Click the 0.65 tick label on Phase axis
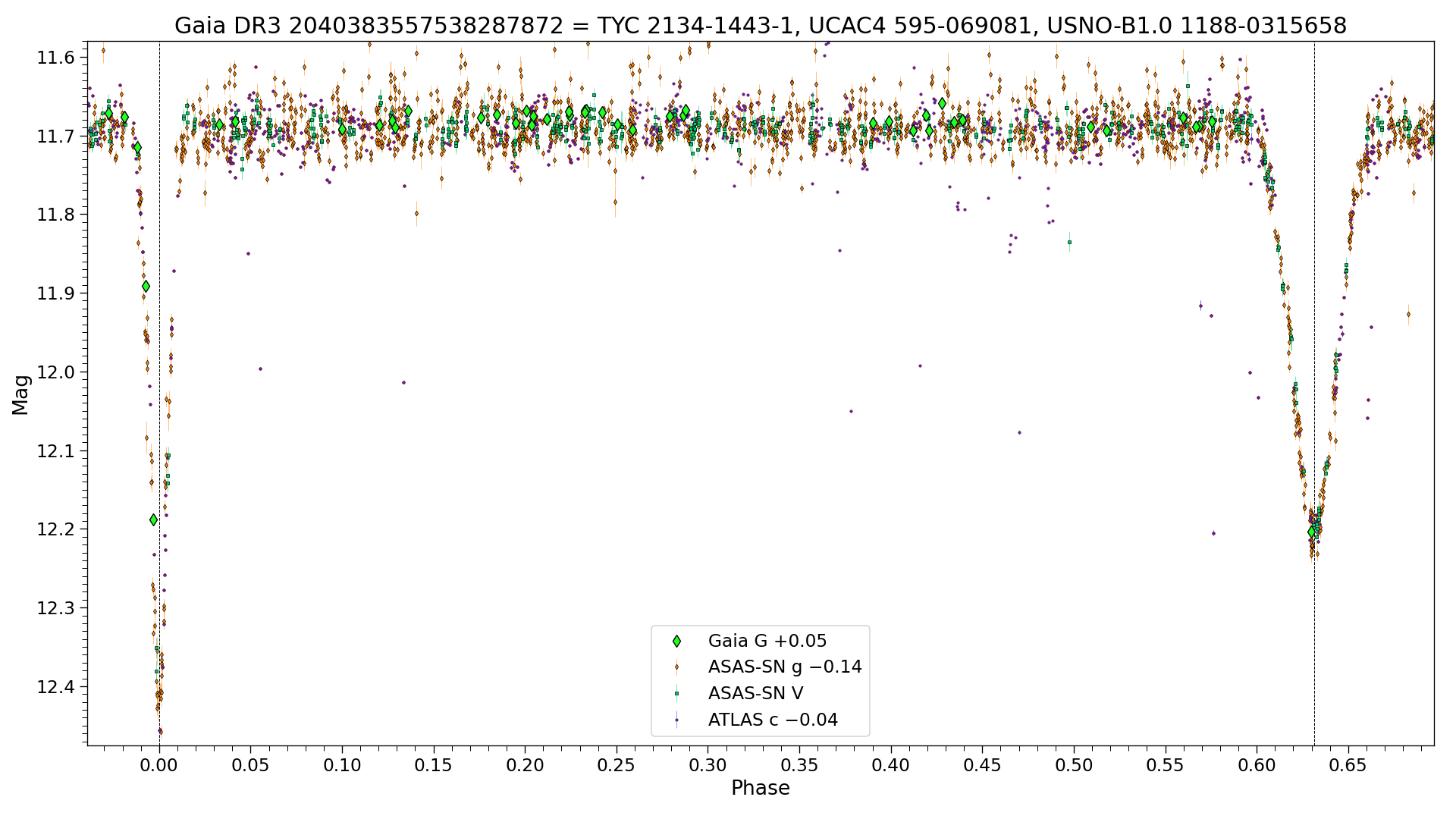The image size is (1456, 819). (x=1348, y=766)
